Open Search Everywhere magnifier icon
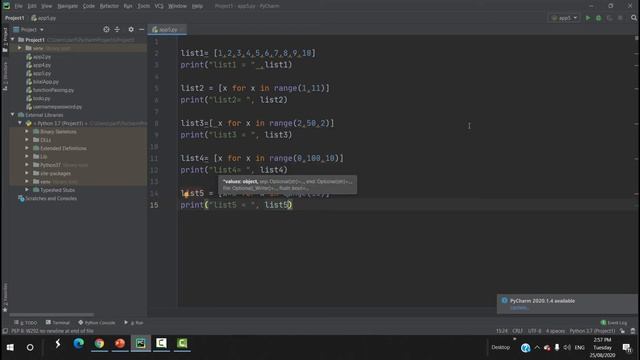 pos(633,18)
